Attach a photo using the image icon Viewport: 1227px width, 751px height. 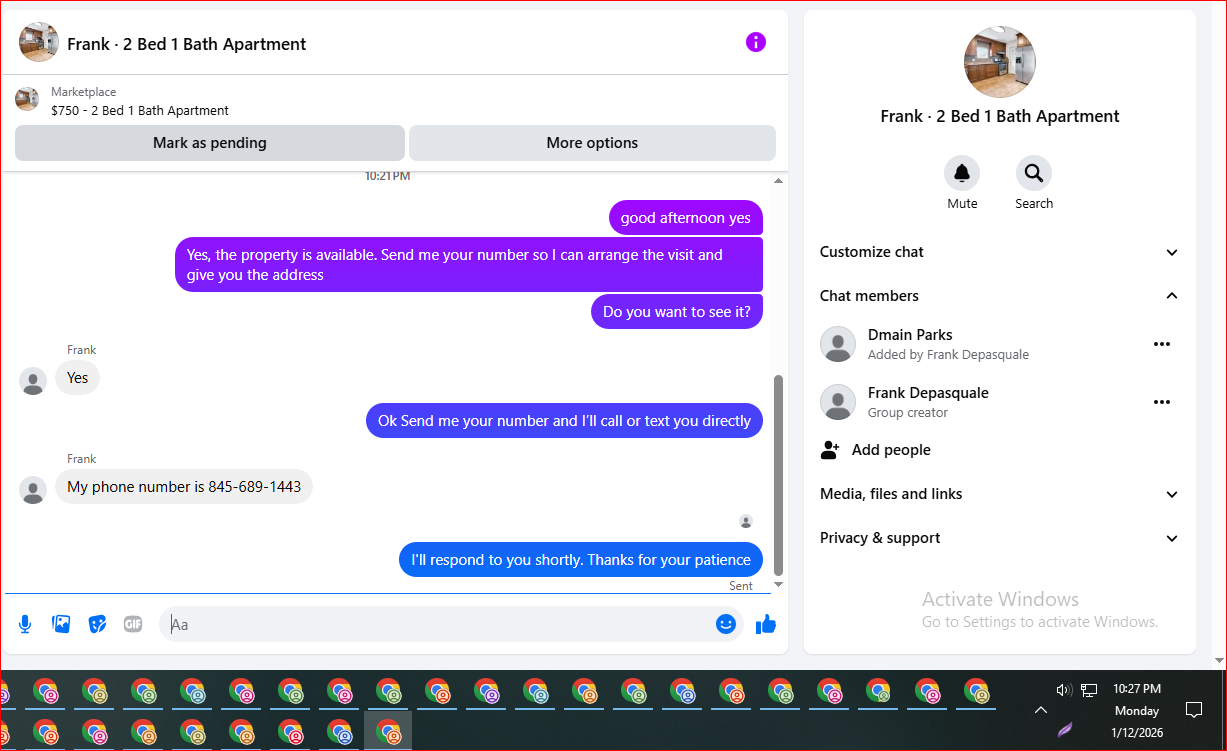(61, 624)
